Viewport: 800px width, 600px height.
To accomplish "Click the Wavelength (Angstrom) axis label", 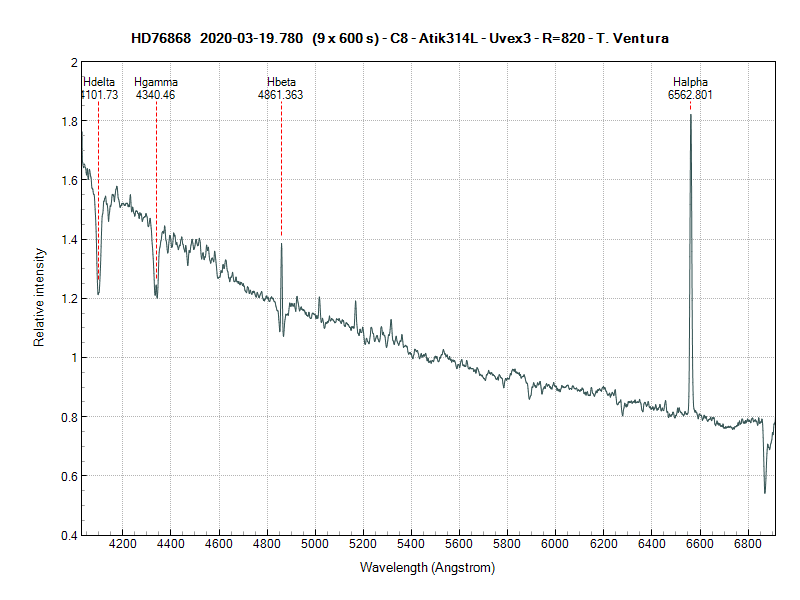I will [427, 567].
